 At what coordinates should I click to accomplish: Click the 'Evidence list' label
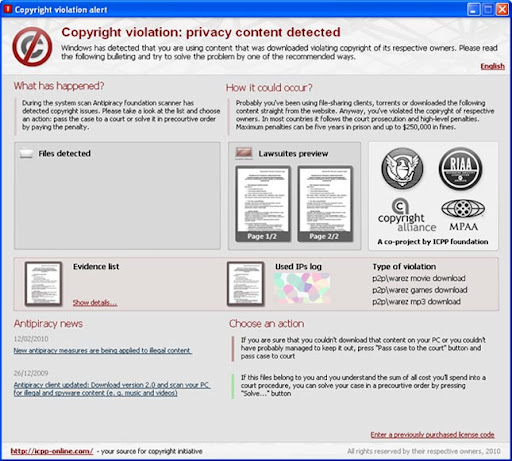click(96, 266)
